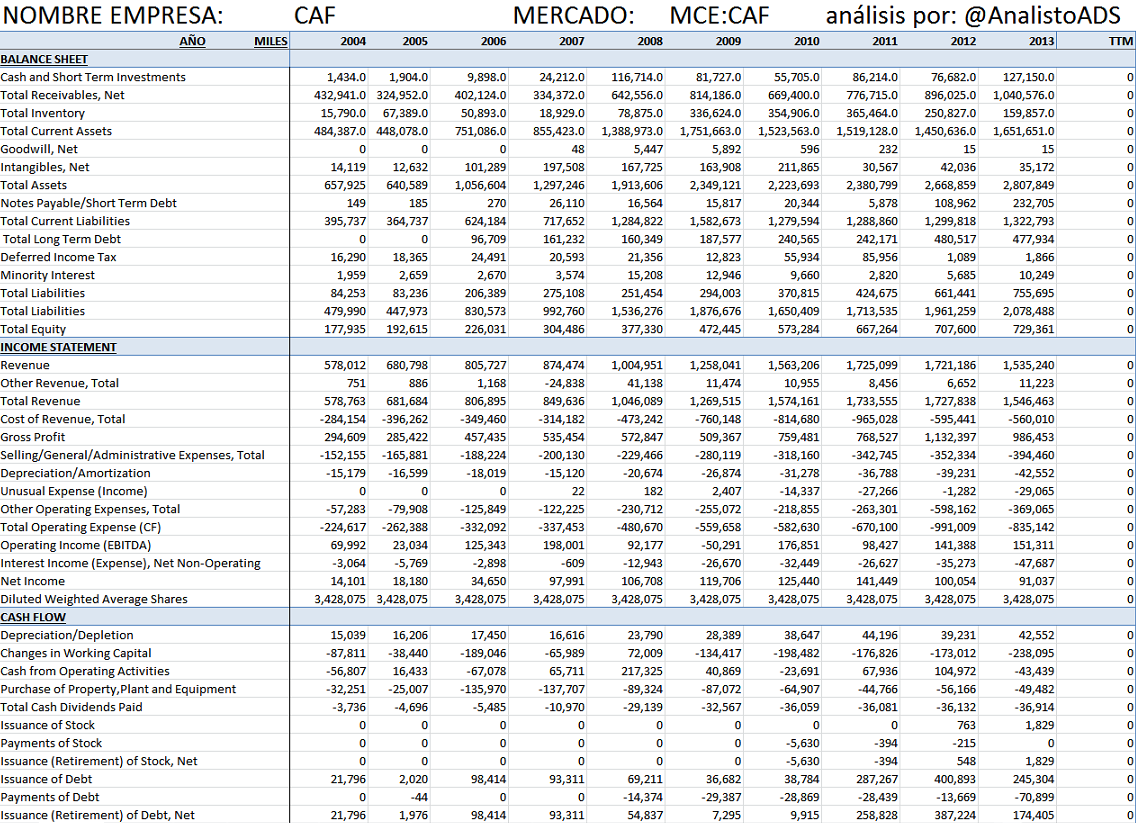
Task: Select the AÑO header cell
Action: click(x=192, y=41)
